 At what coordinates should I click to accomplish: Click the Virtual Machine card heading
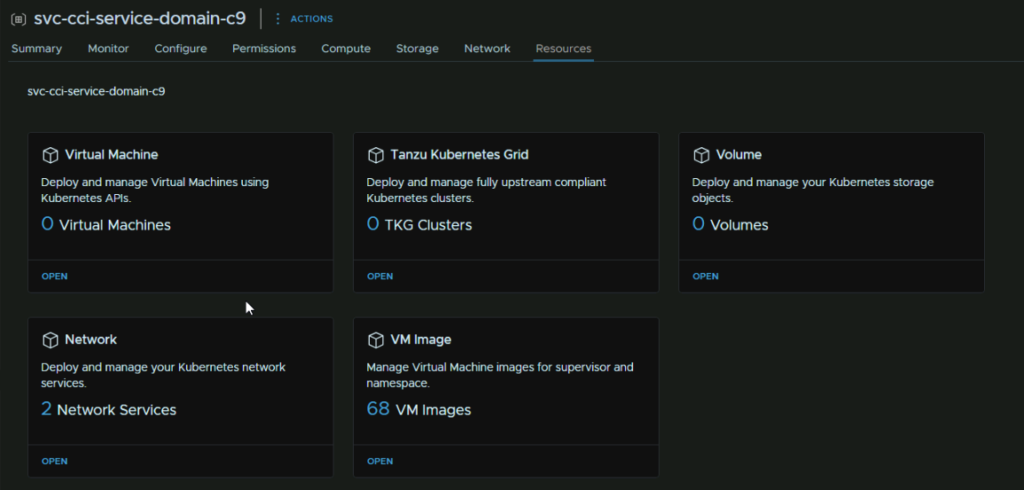(112, 155)
